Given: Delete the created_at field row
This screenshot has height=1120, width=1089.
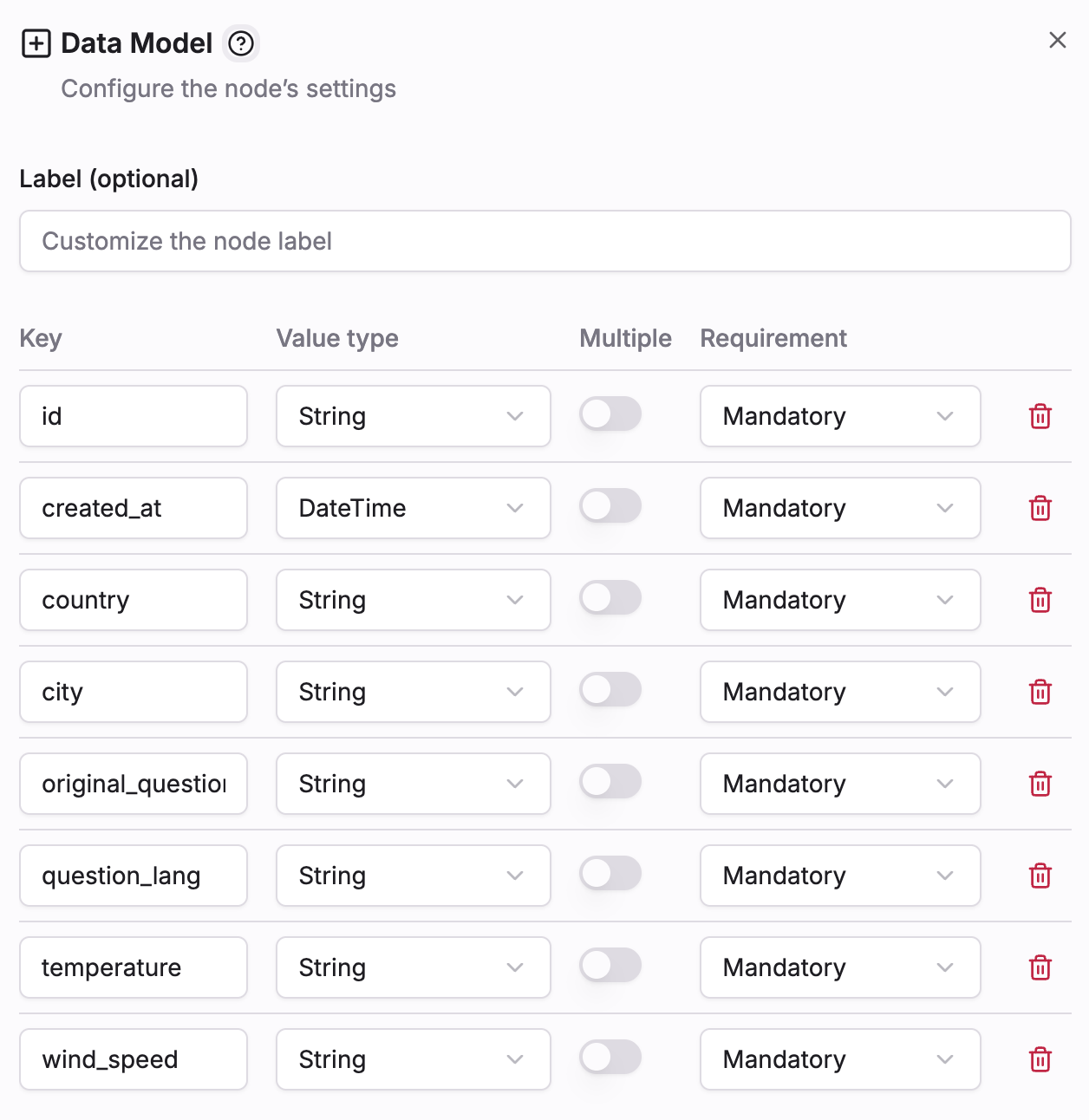Looking at the screenshot, I should [1040, 509].
